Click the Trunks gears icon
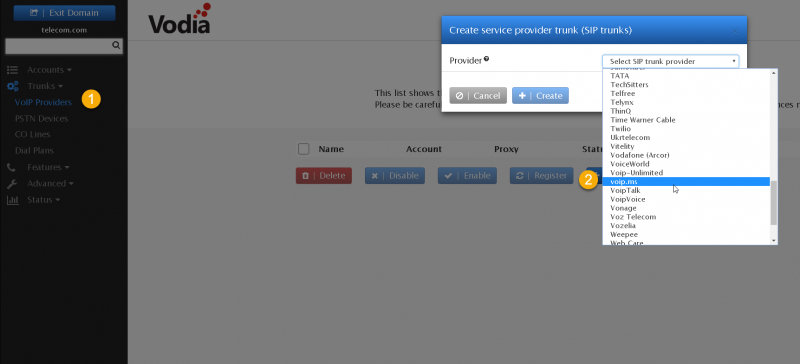Viewport: 800px width, 364px height. [x=12, y=86]
